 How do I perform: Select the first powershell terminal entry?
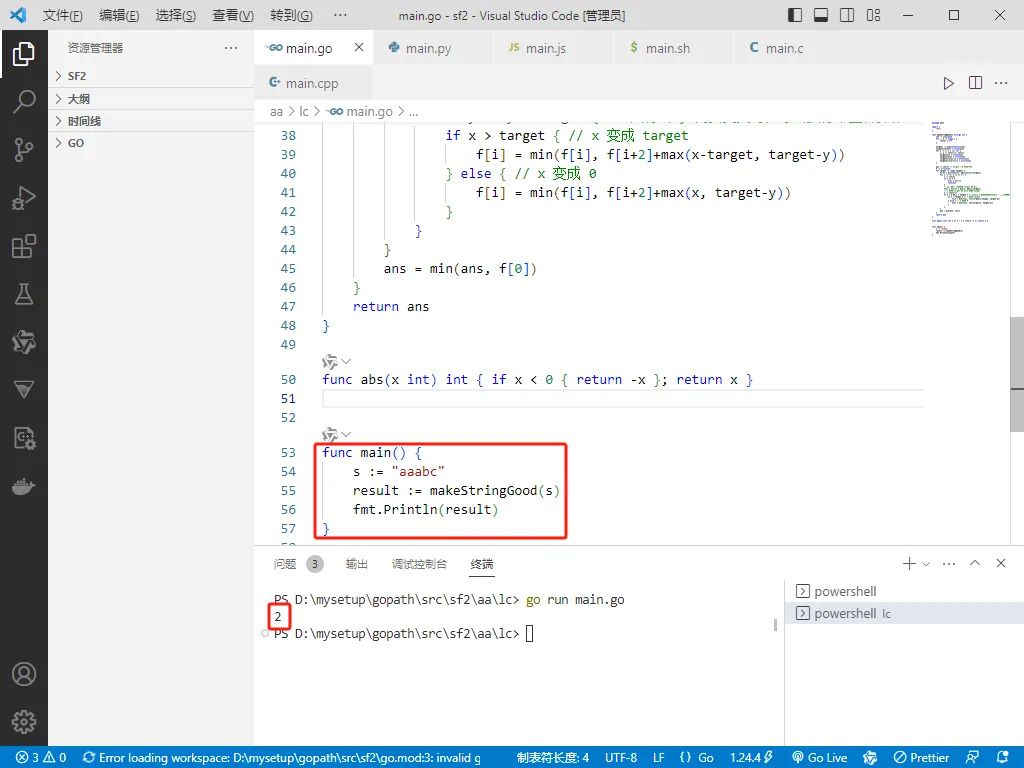tap(904, 591)
